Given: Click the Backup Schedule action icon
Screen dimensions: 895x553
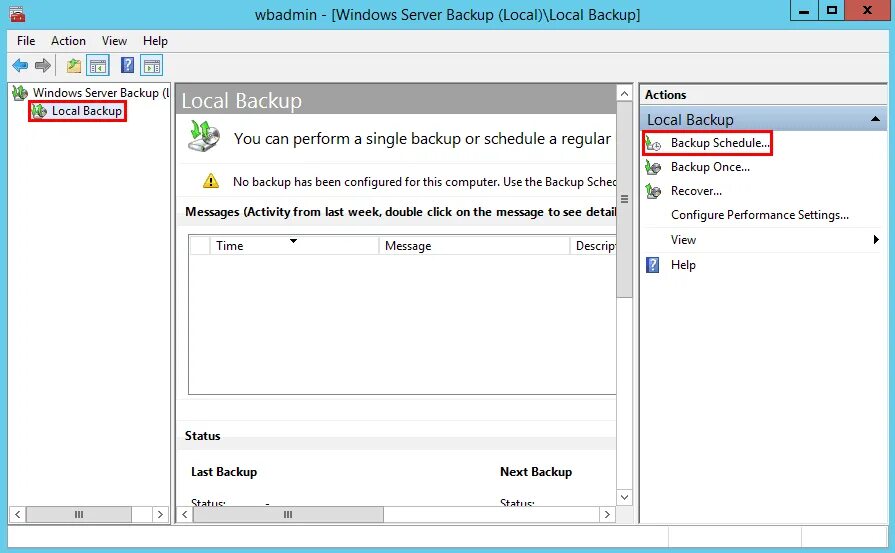Looking at the screenshot, I should [653, 143].
